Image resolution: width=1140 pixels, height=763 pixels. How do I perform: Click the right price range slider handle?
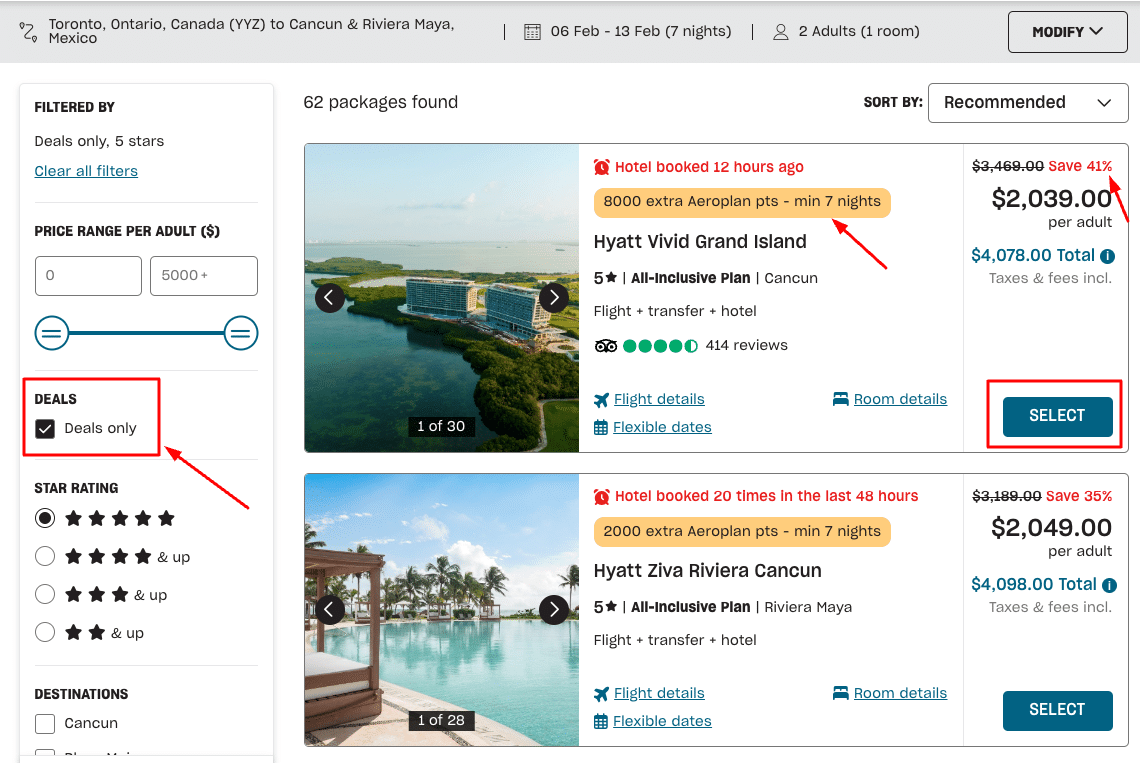point(241,333)
